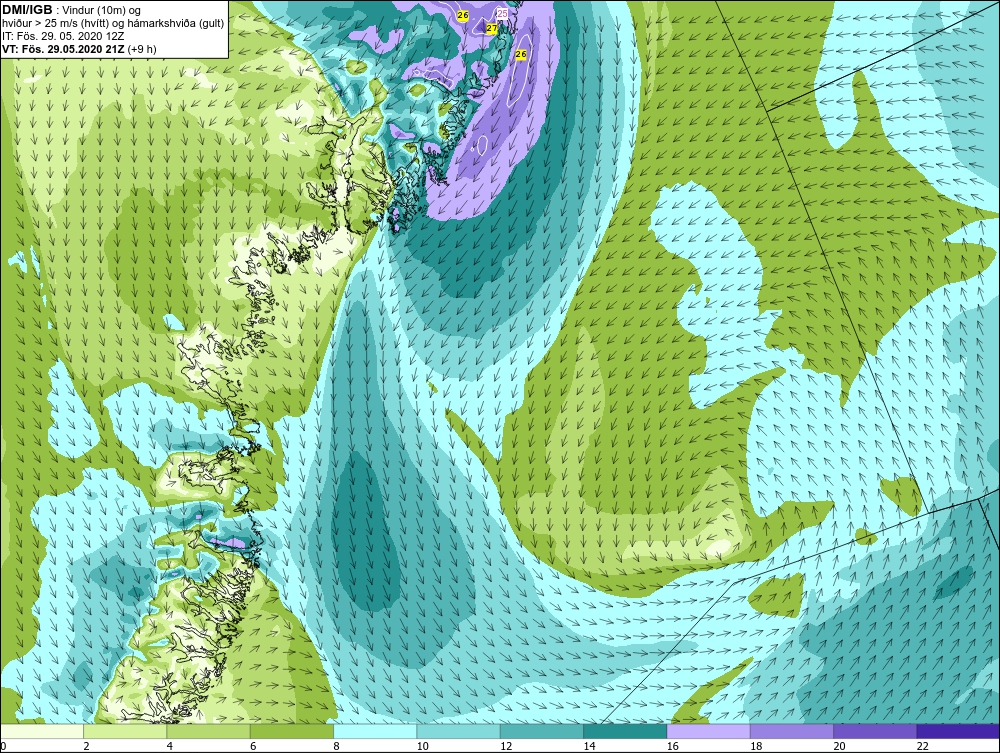Click the yellow 26 label left of 27

click(x=463, y=15)
